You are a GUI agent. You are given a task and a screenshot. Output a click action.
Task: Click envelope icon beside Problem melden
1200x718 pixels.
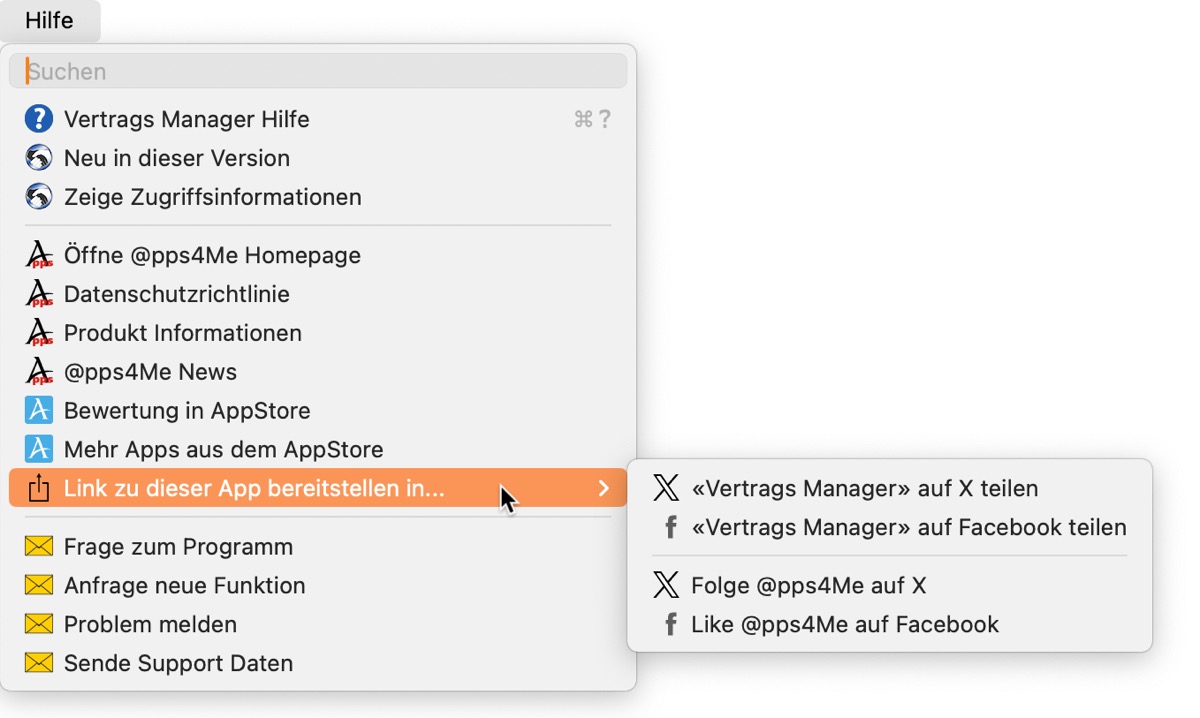pos(38,624)
